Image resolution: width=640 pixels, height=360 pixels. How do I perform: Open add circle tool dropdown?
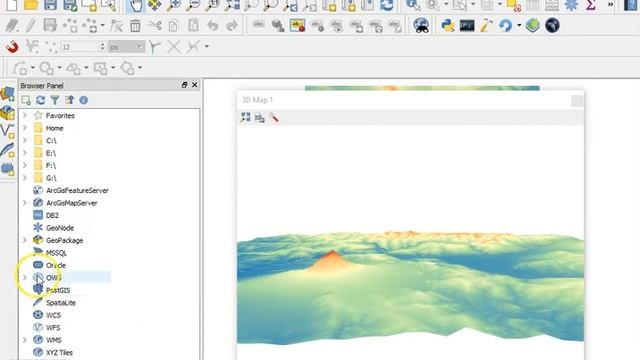pos(60,68)
